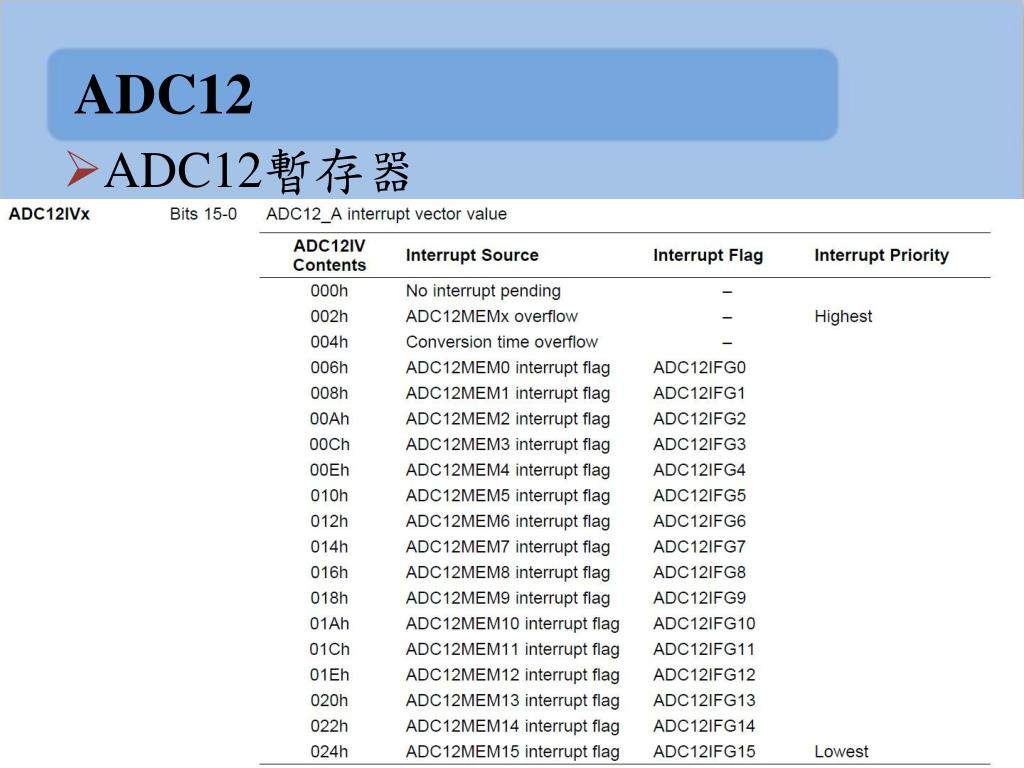Viewport: 1024px width, 768px height.
Task: Click the 'Interrupt Flag' column header
Action: [708, 255]
